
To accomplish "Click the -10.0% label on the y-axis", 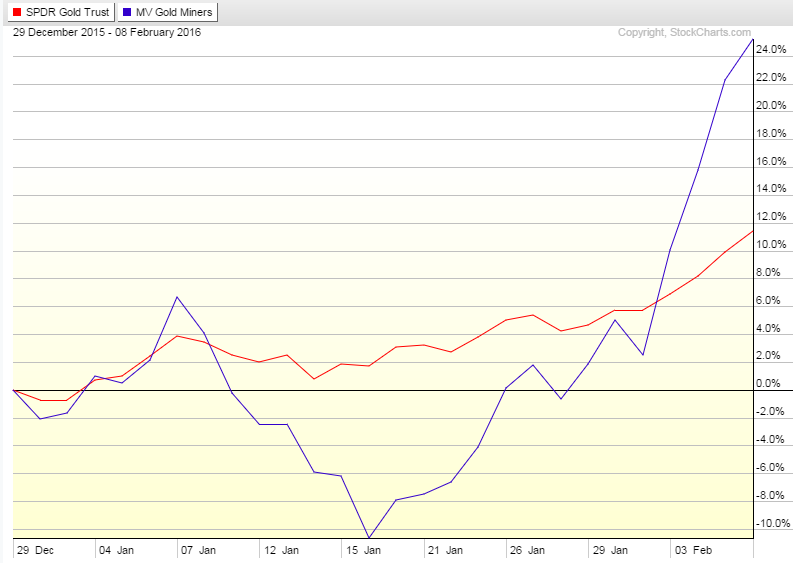I will (773, 523).
